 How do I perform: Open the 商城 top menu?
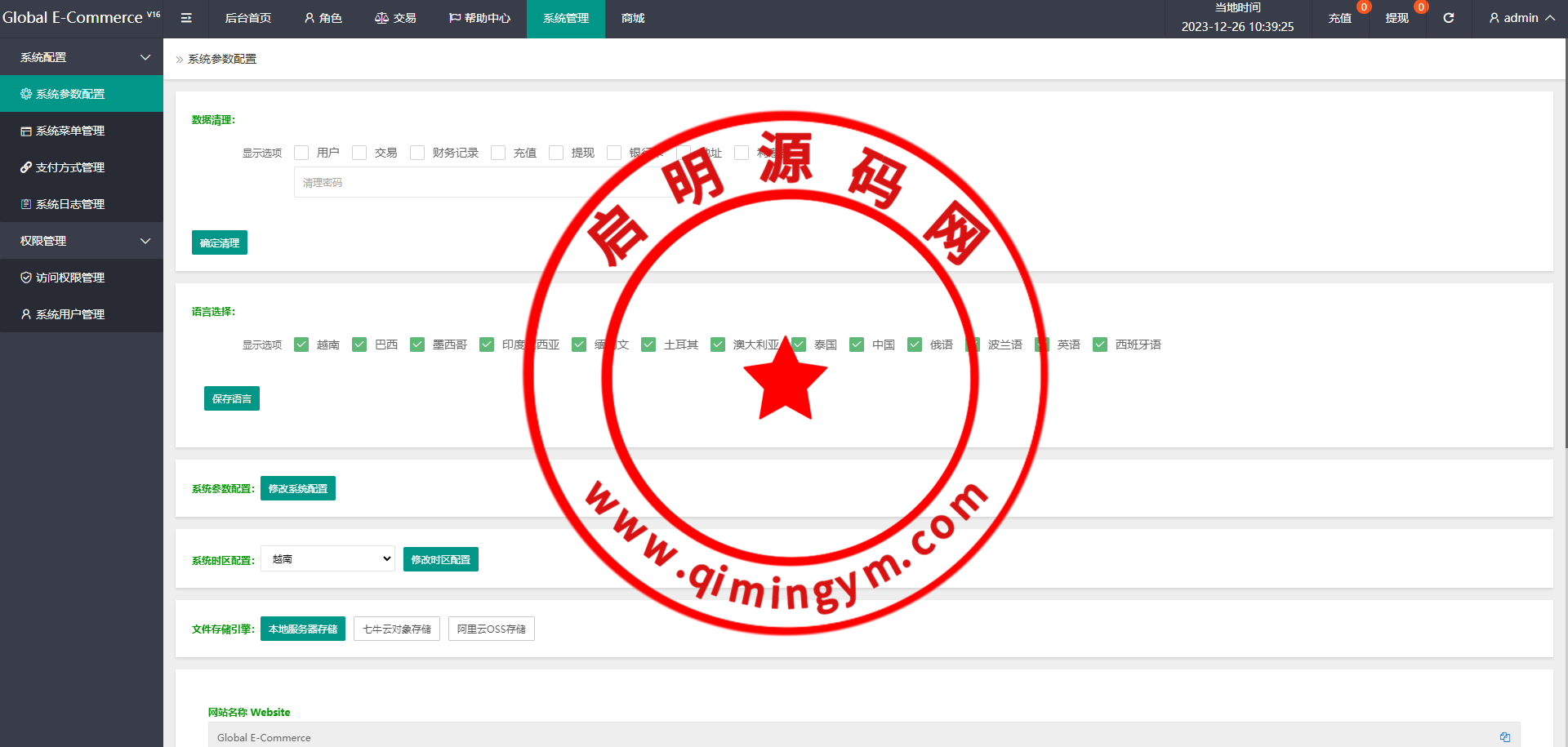(x=633, y=18)
